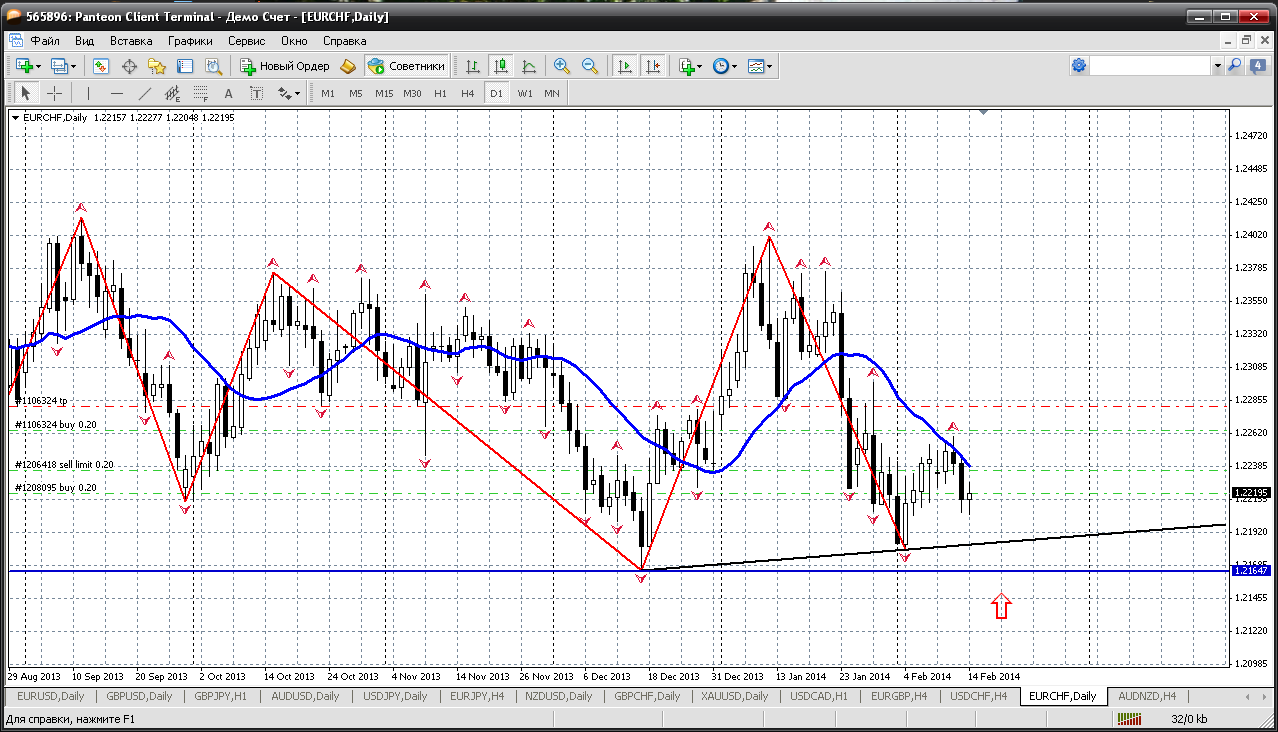Screen dimensions: 1278x732
Task: Switch to the XAUUSD,Daily chart tab
Action: [734, 696]
